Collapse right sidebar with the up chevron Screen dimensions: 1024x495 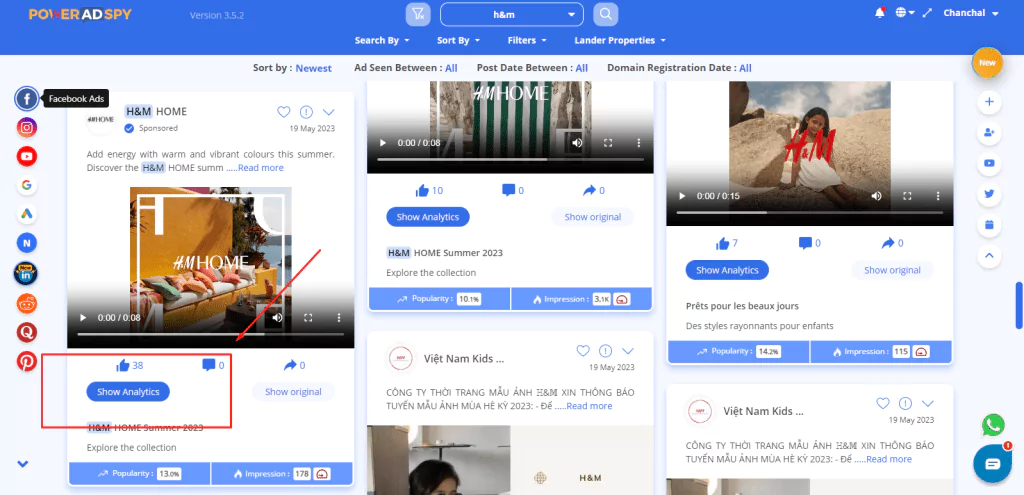click(x=989, y=255)
